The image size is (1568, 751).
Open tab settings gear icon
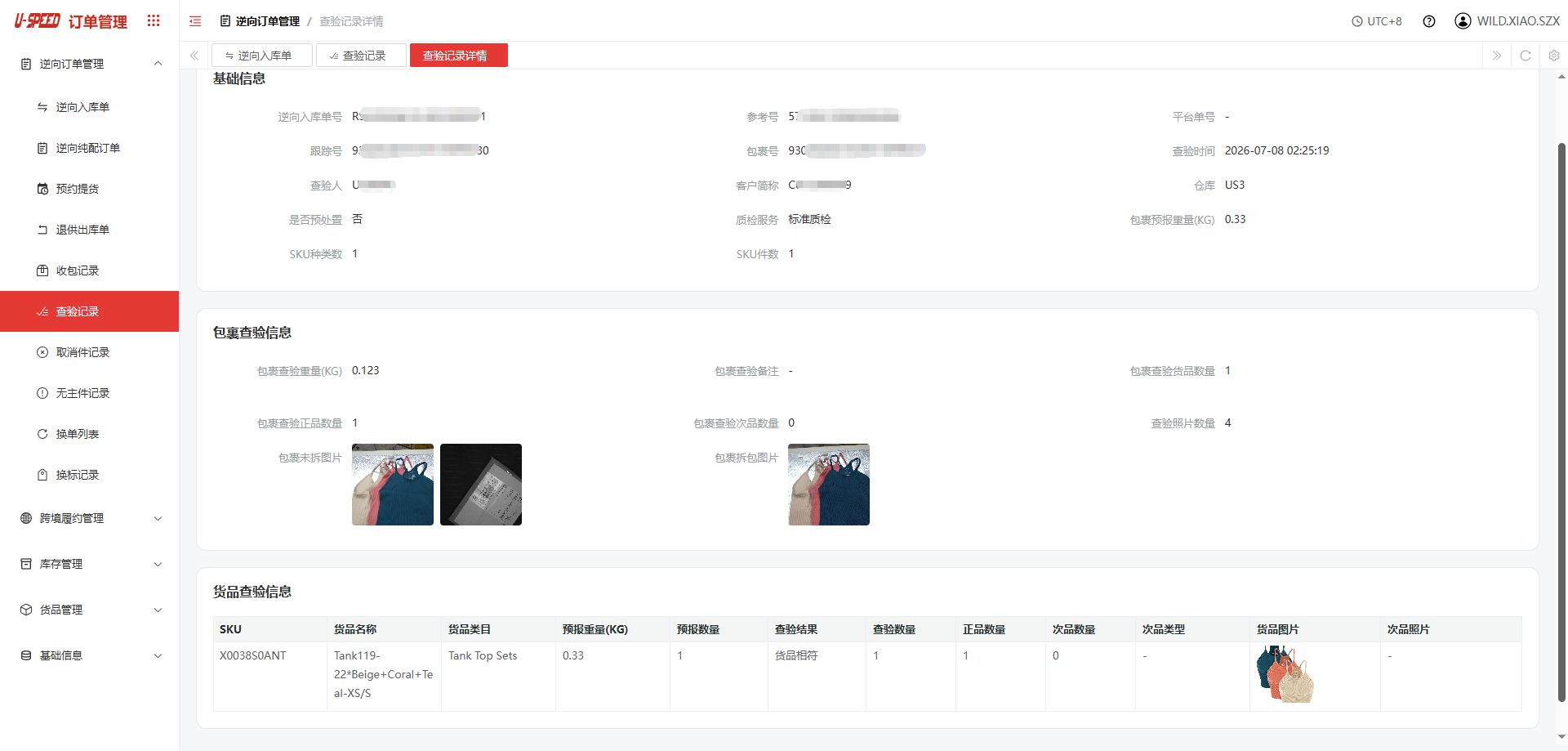1553,56
